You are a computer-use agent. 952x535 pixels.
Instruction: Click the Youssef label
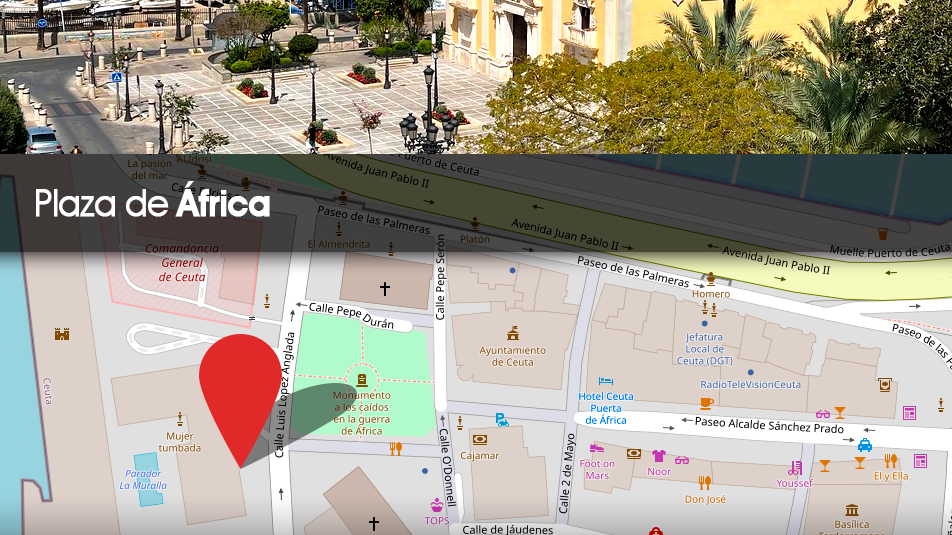pos(794,483)
